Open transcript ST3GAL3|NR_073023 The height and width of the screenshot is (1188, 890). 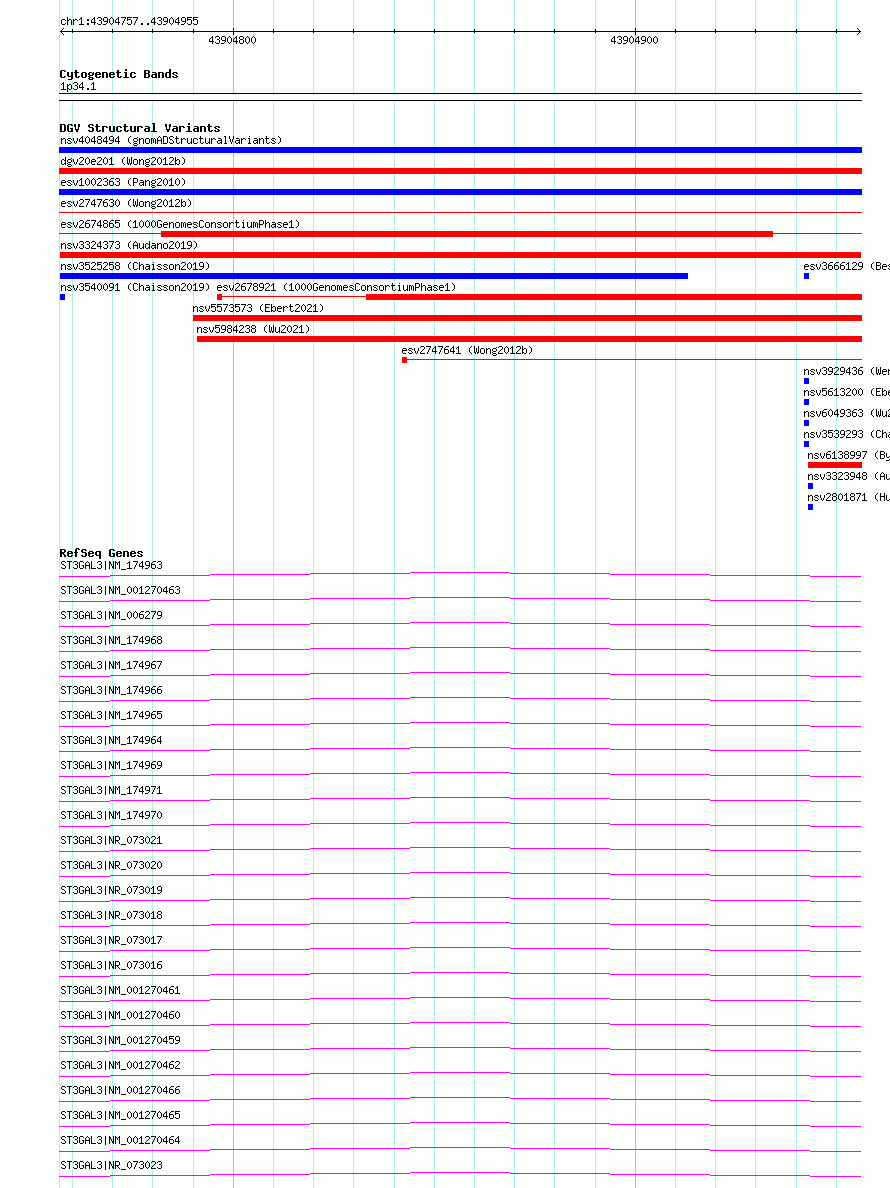111,1165
